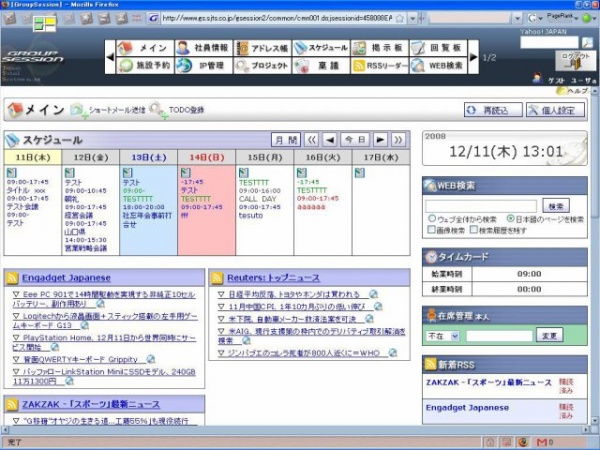Image resolution: width=600 pixels, height=450 pixels.
Task: Open the RSSリーダー module
Action: [x=378, y=66]
